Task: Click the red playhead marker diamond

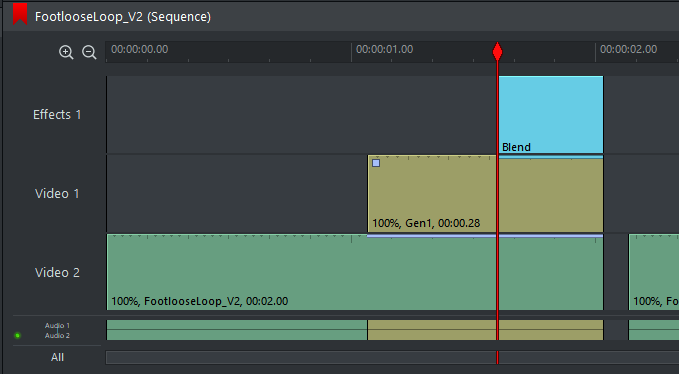Action: coord(498,52)
